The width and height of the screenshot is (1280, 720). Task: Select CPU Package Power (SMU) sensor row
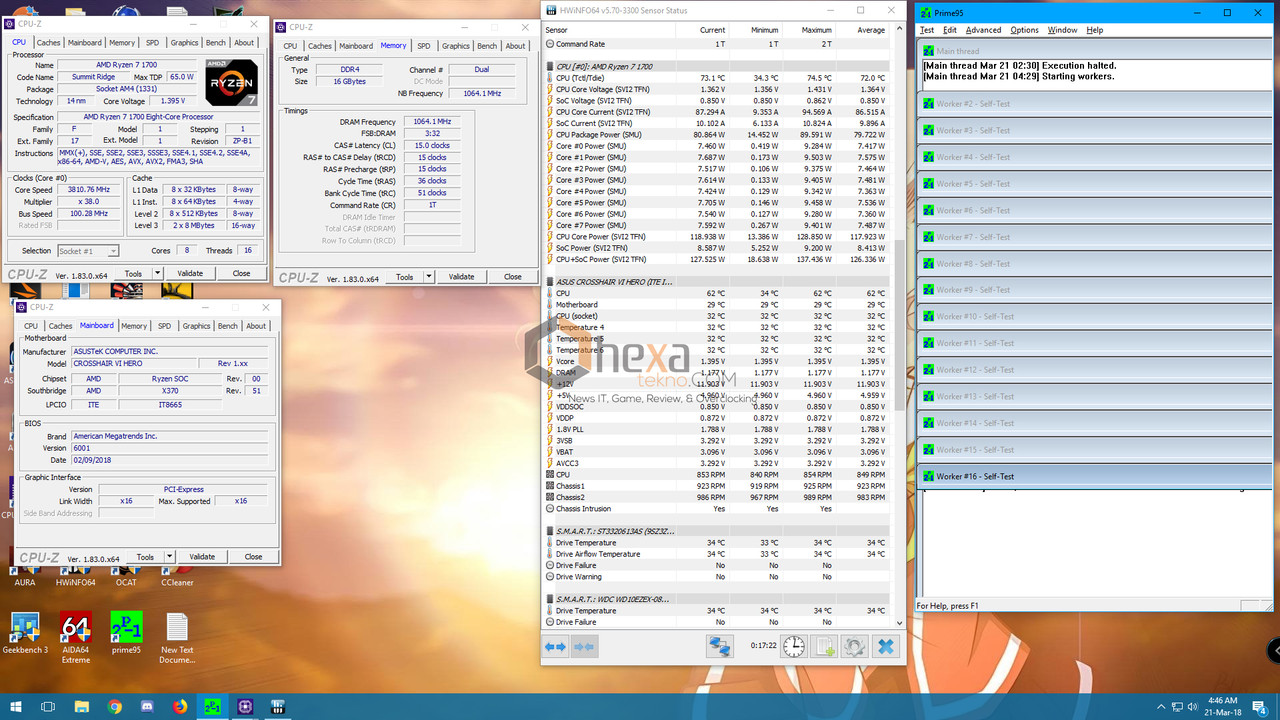[x=717, y=135]
